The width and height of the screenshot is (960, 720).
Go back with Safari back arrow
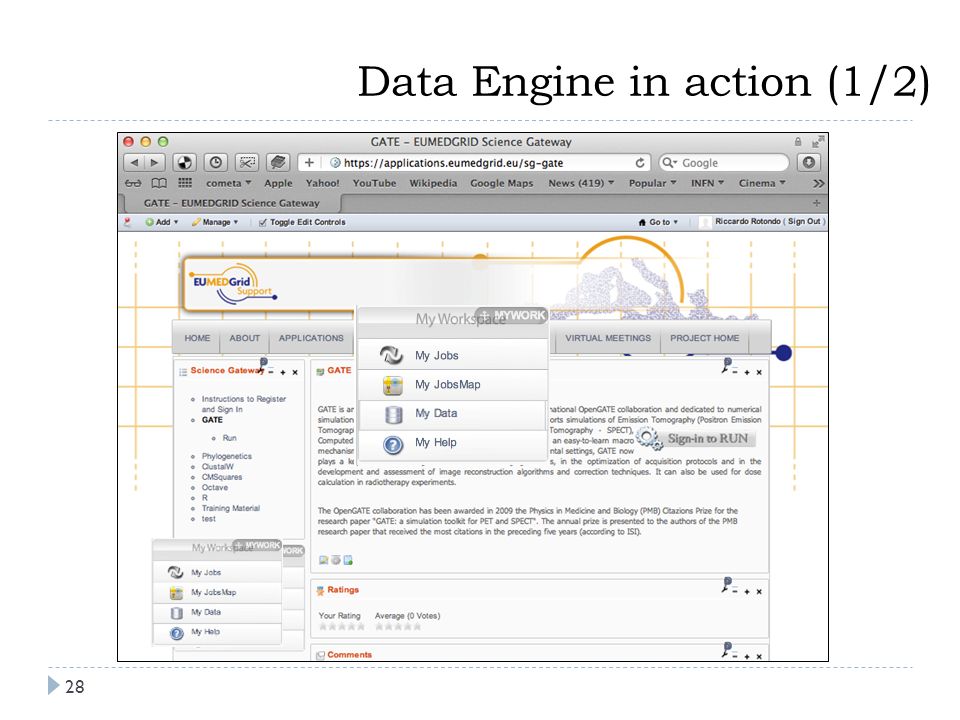click(x=134, y=163)
